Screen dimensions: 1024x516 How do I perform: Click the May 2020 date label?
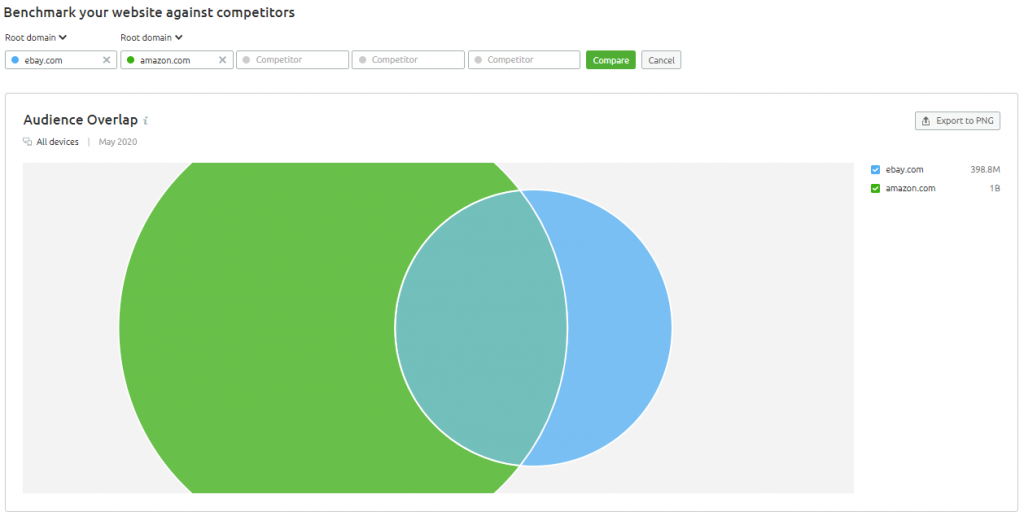pos(118,142)
